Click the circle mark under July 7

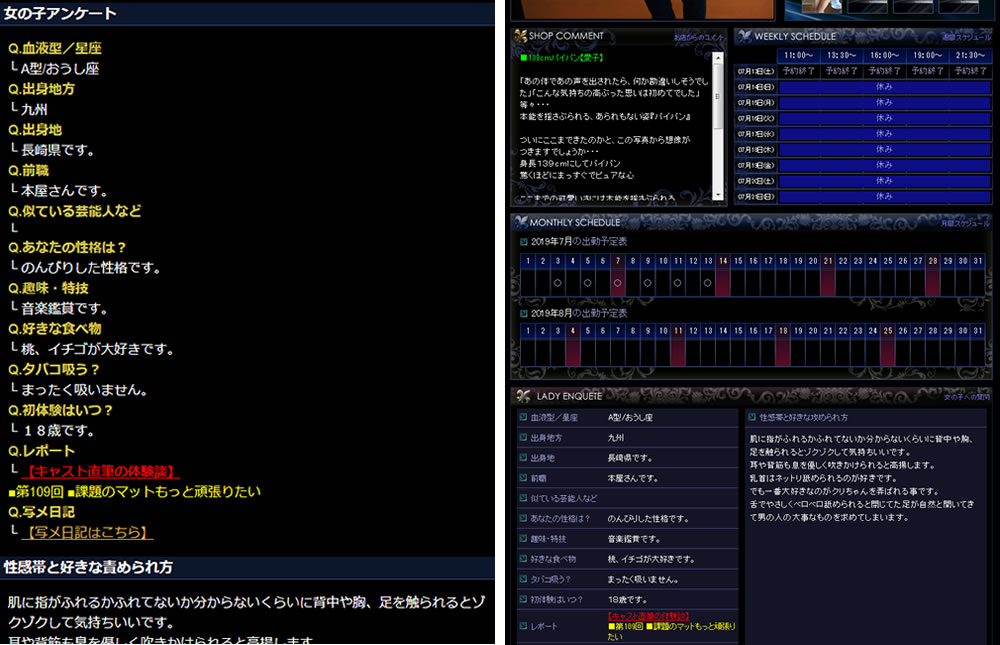coord(617,283)
